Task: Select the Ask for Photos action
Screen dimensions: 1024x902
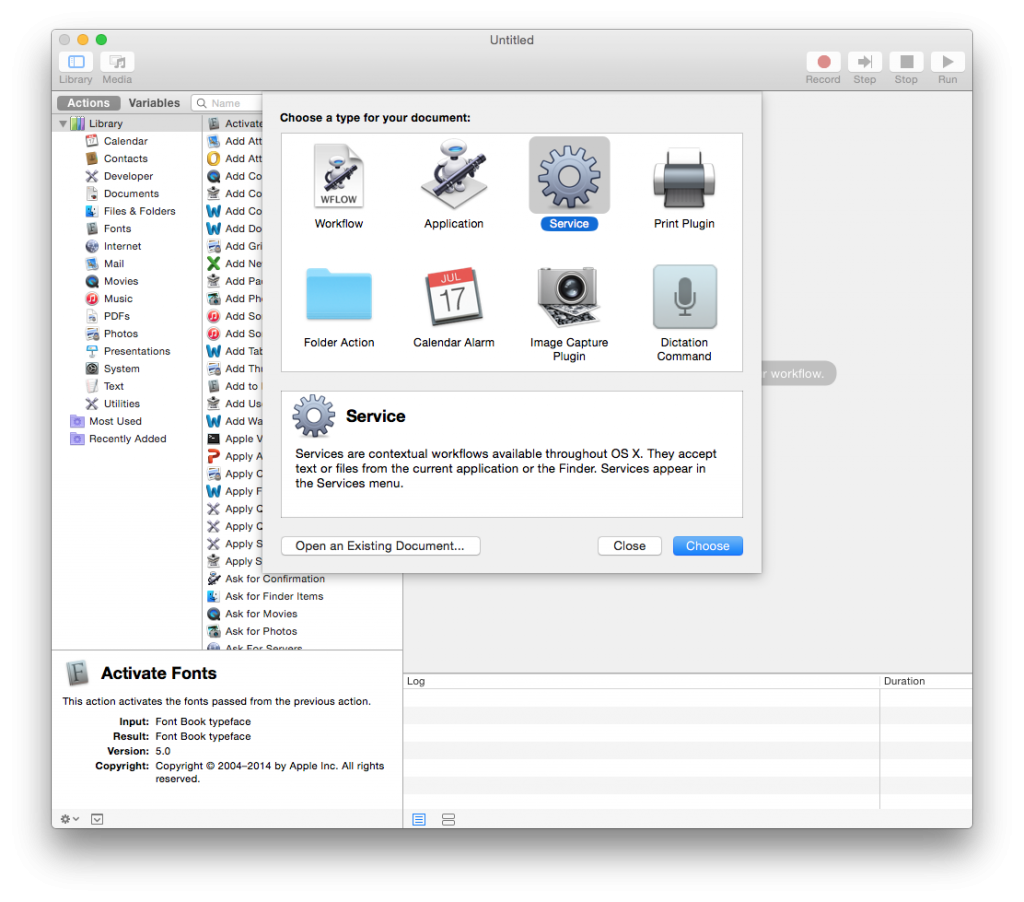Action: coord(261,632)
